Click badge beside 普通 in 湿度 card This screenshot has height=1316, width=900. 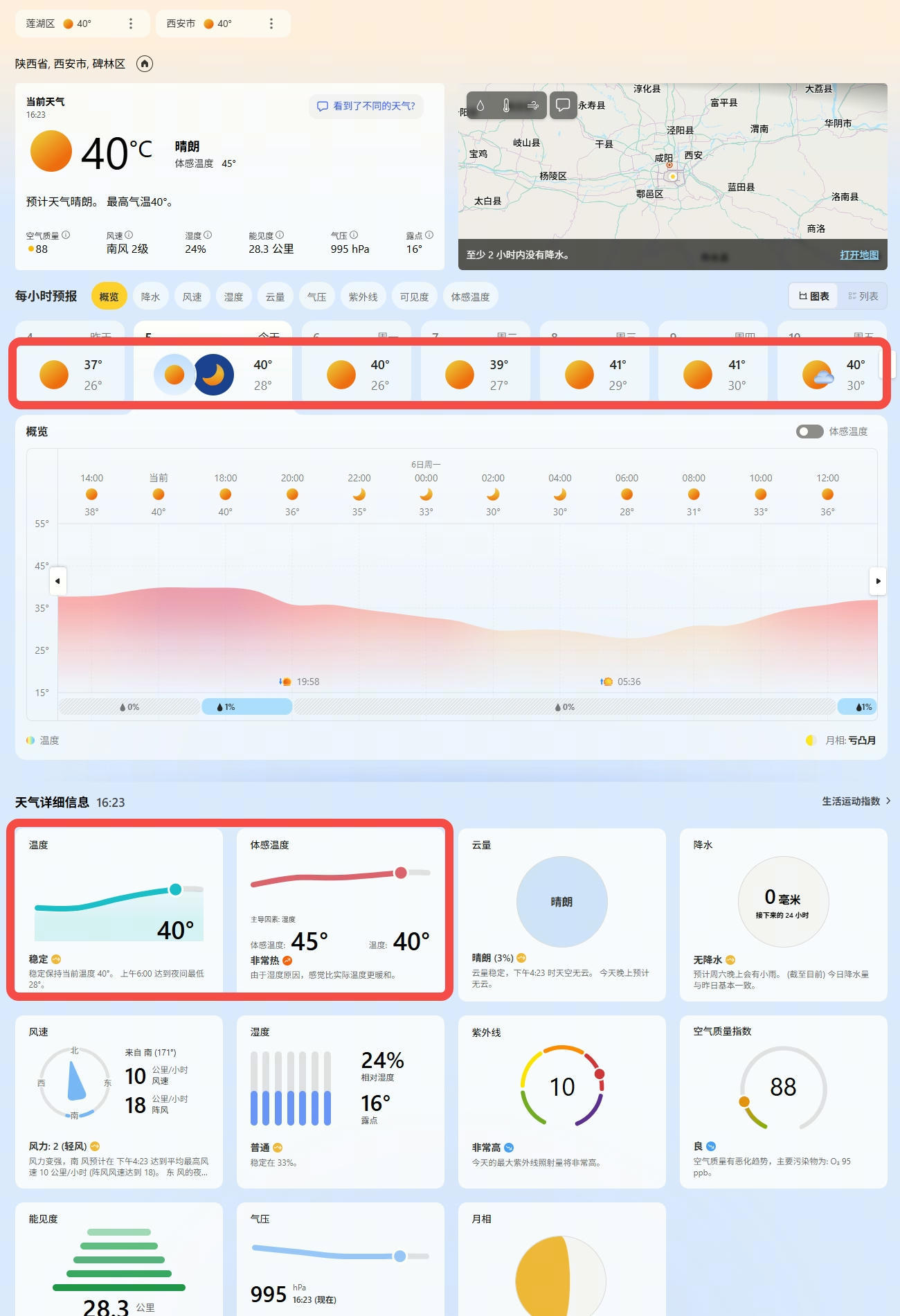278,1148
